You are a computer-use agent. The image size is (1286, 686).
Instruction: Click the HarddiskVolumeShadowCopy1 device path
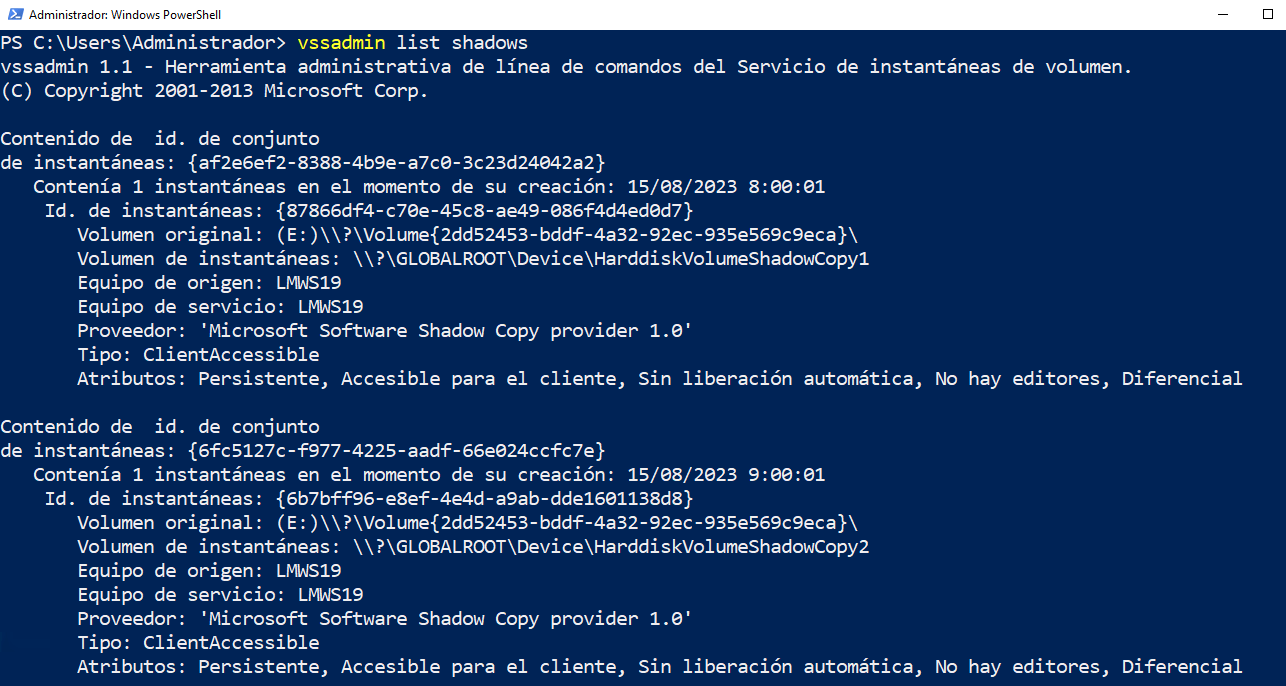coord(610,259)
